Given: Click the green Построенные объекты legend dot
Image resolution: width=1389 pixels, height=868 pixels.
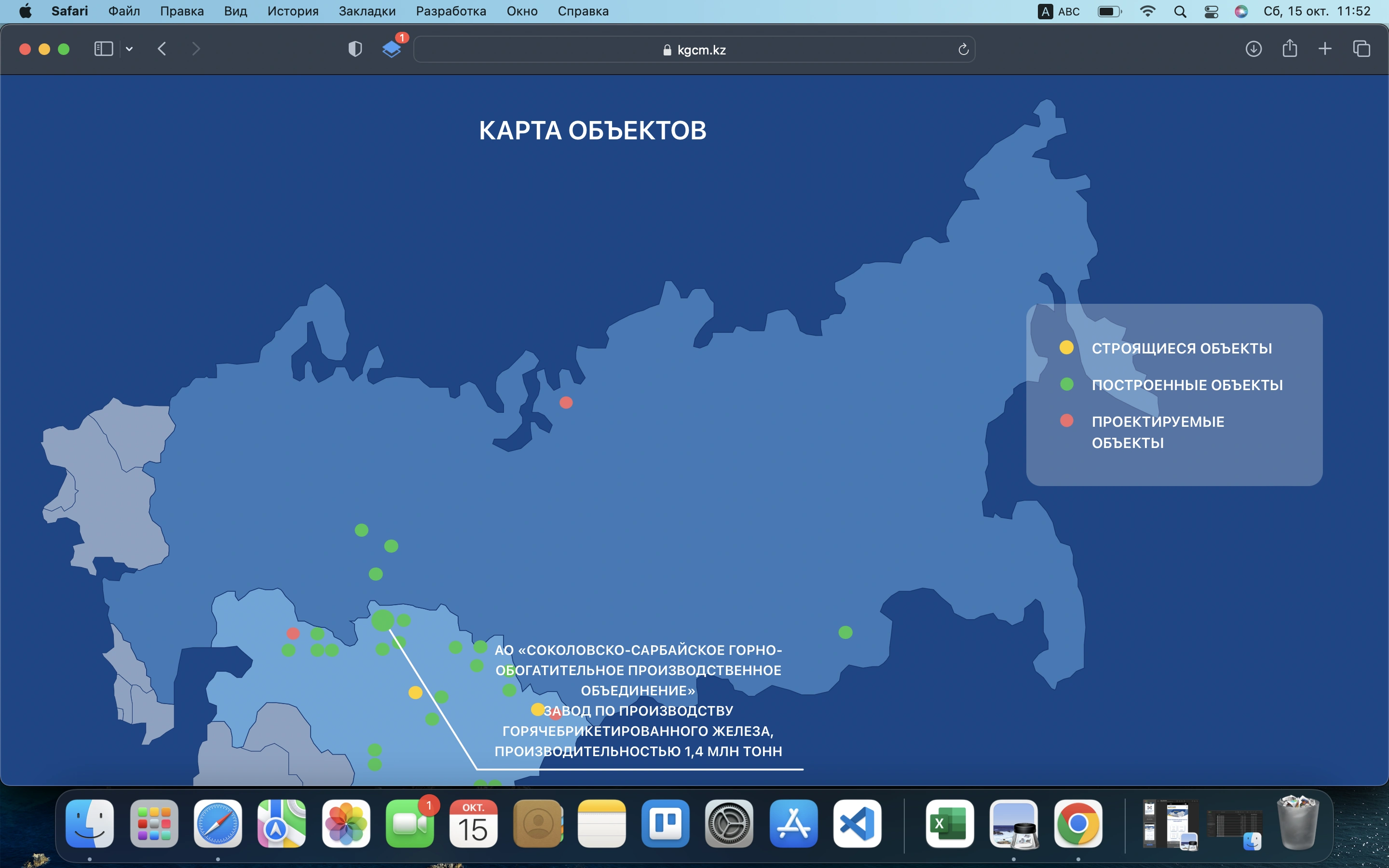Looking at the screenshot, I should click(1066, 384).
